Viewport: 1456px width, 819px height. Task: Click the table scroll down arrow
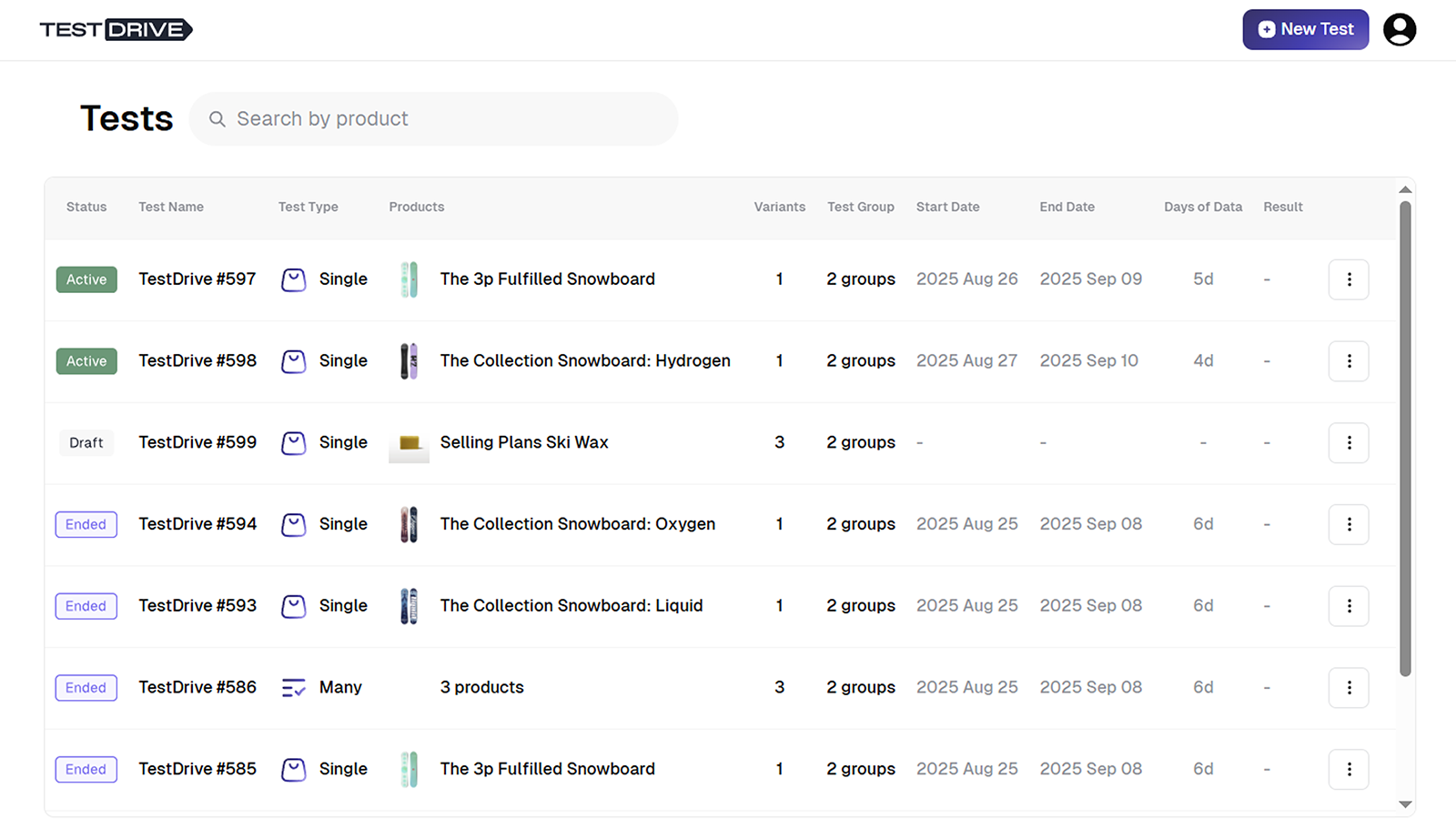tap(1405, 804)
